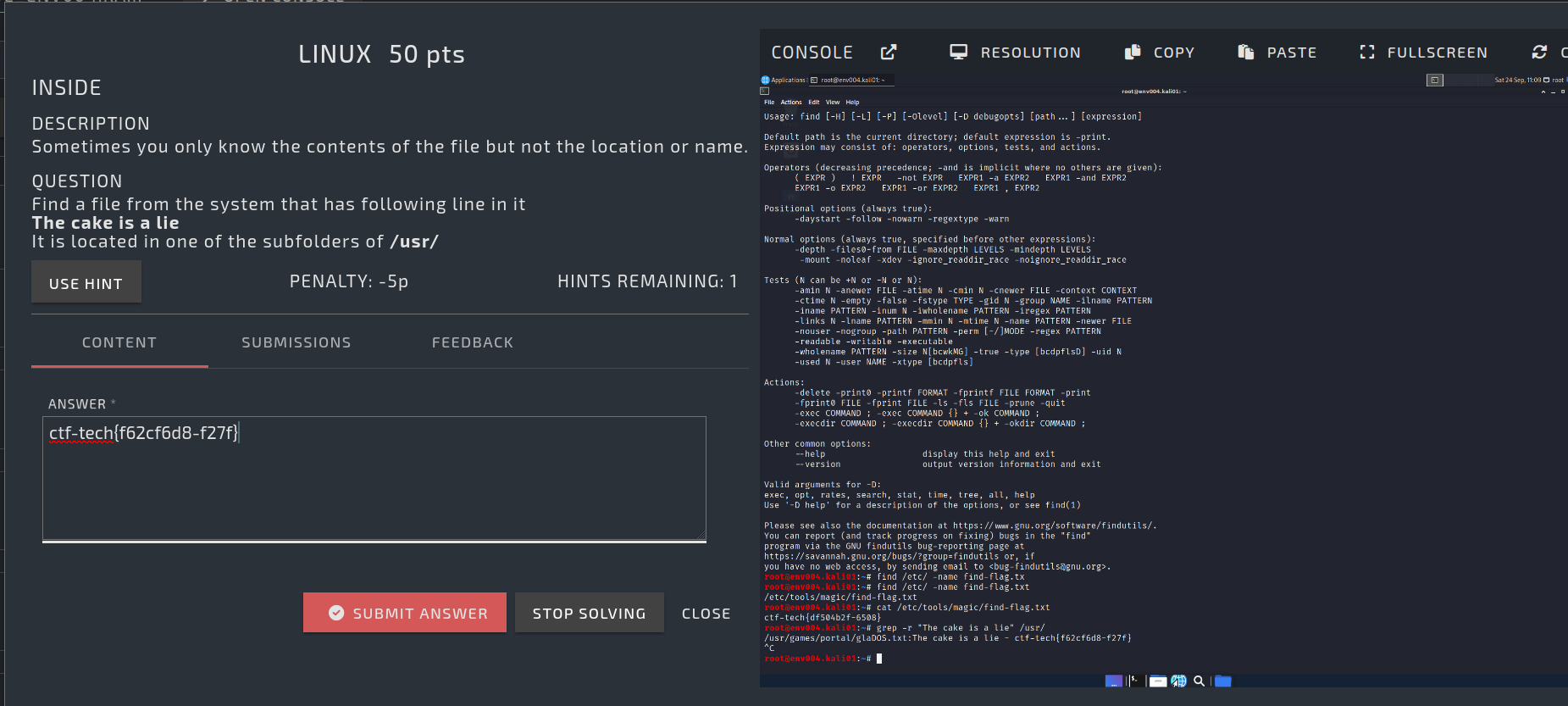Screen dimensions: 1568x706
Task: Click the Paste clipboard icon
Action: (1245, 53)
